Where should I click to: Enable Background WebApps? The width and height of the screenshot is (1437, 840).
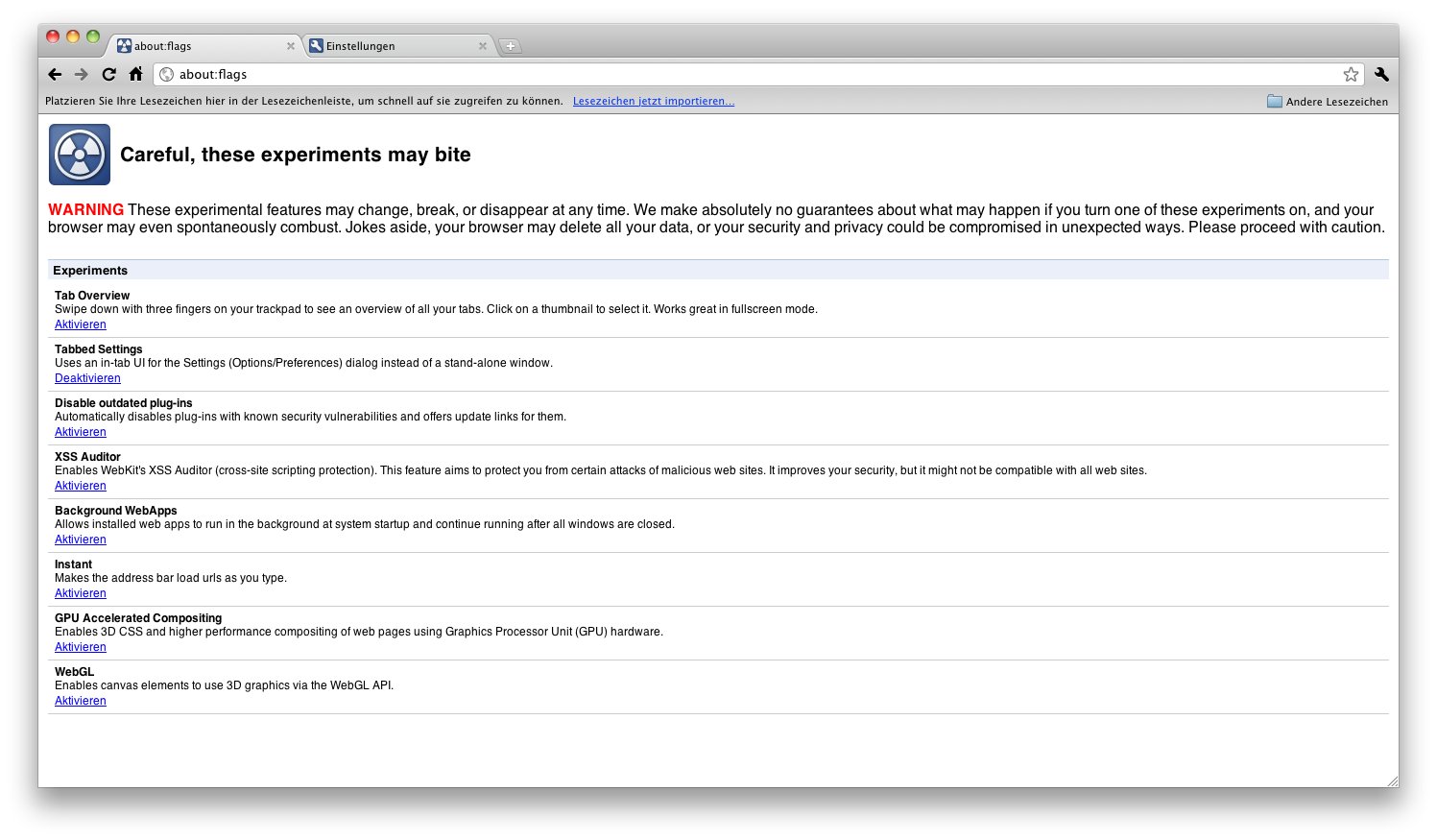80,539
